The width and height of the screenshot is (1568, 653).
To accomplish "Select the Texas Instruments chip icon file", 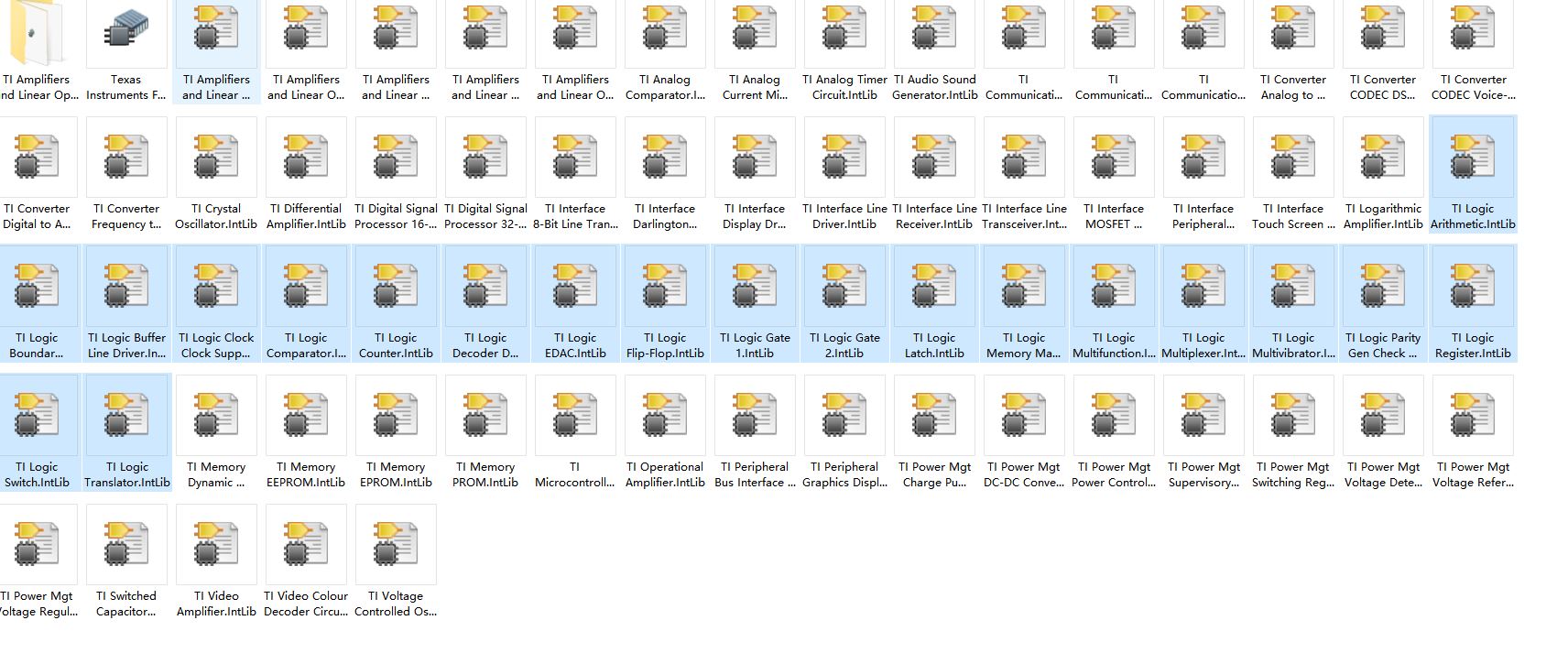I will pos(126,30).
